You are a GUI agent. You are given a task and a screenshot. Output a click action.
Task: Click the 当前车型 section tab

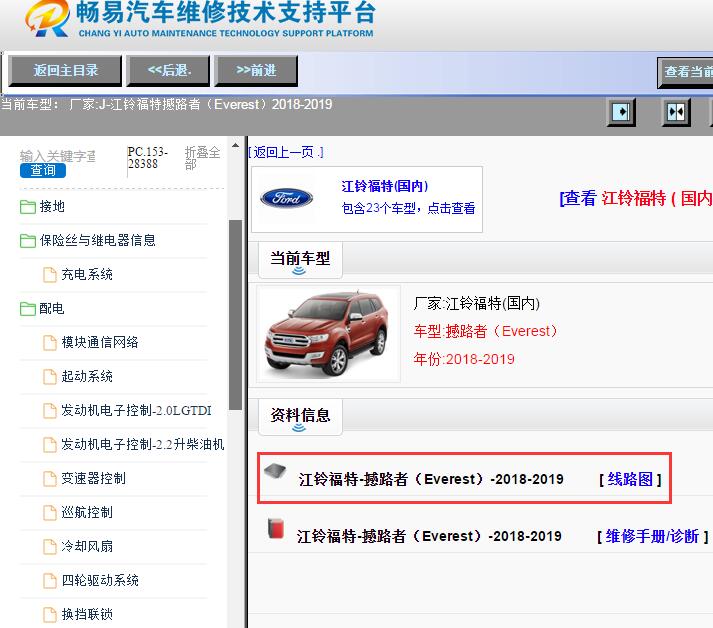[x=300, y=261]
